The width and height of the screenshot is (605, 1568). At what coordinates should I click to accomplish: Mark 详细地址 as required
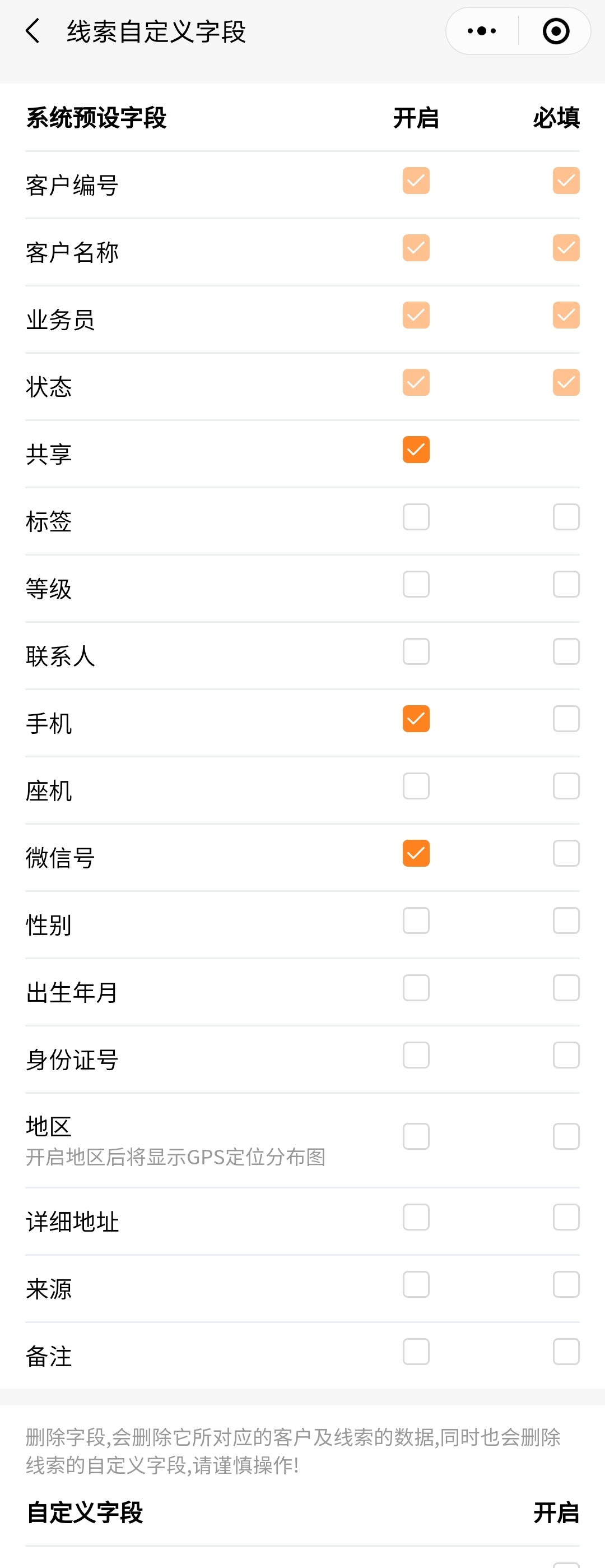[565, 1217]
